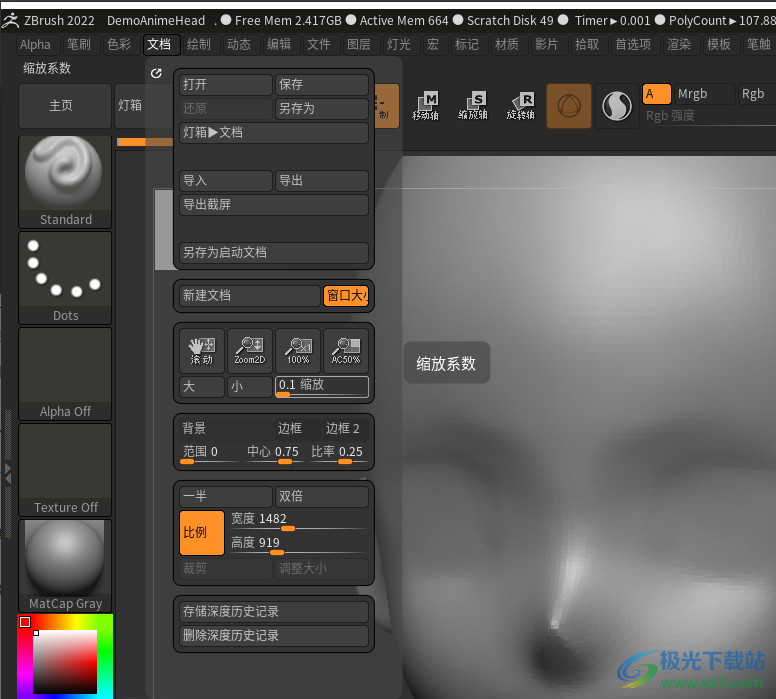Click 另存为启动文档 button
The width and height of the screenshot is (776, 699).
coord(274,252)
